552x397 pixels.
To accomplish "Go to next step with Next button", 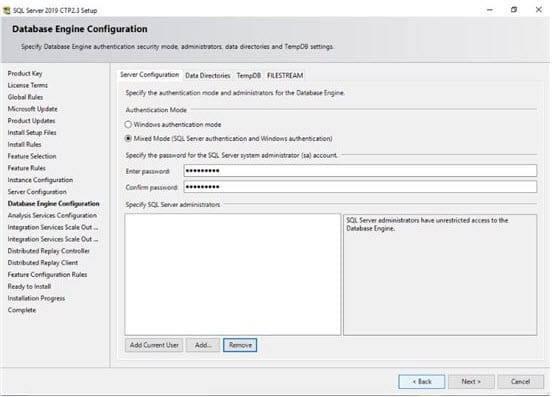I will click(471, 382).
